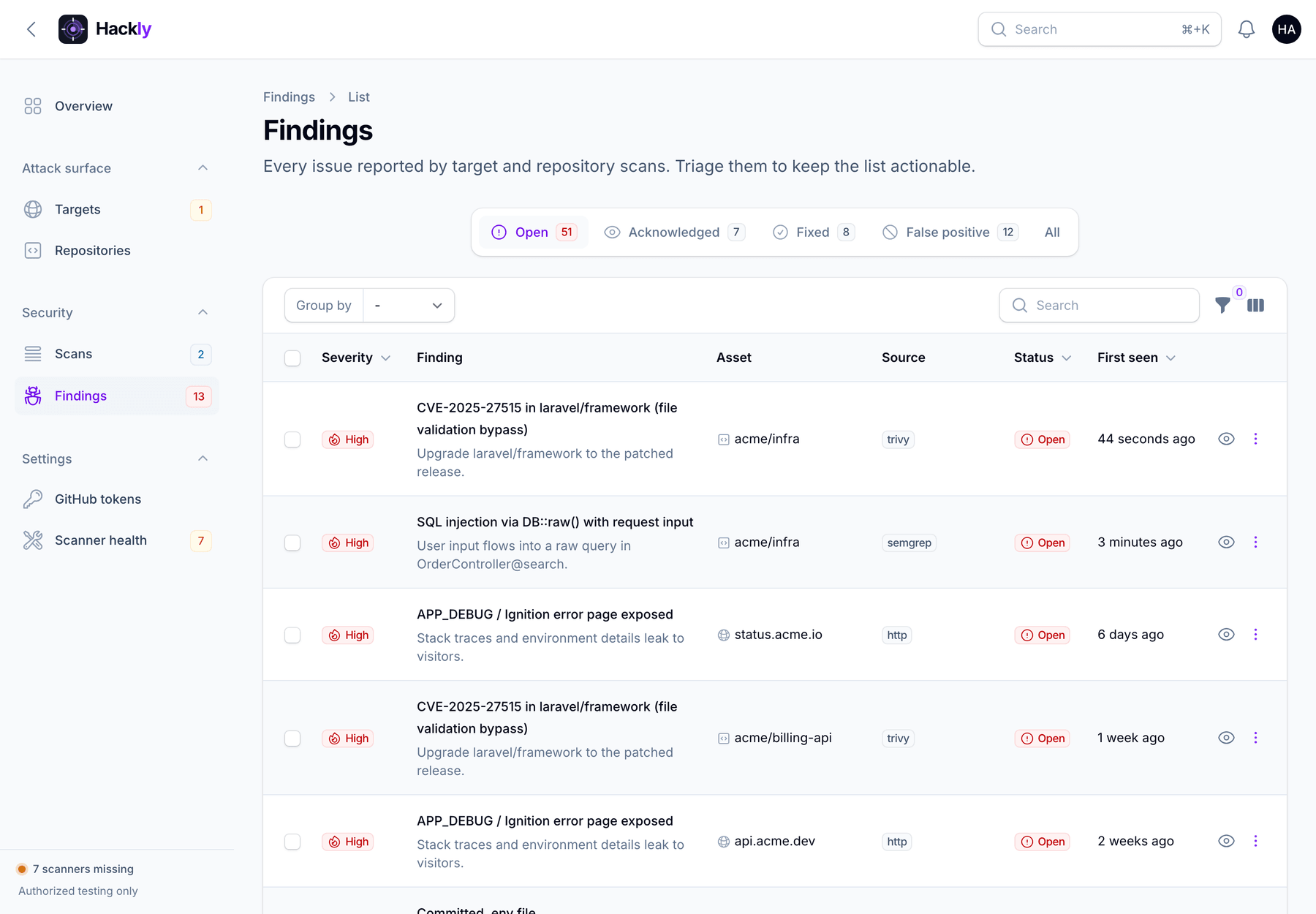Open the SQL injection via DB::raw() finding
This screenshot has height=914, width=1316.
(555, 522)
